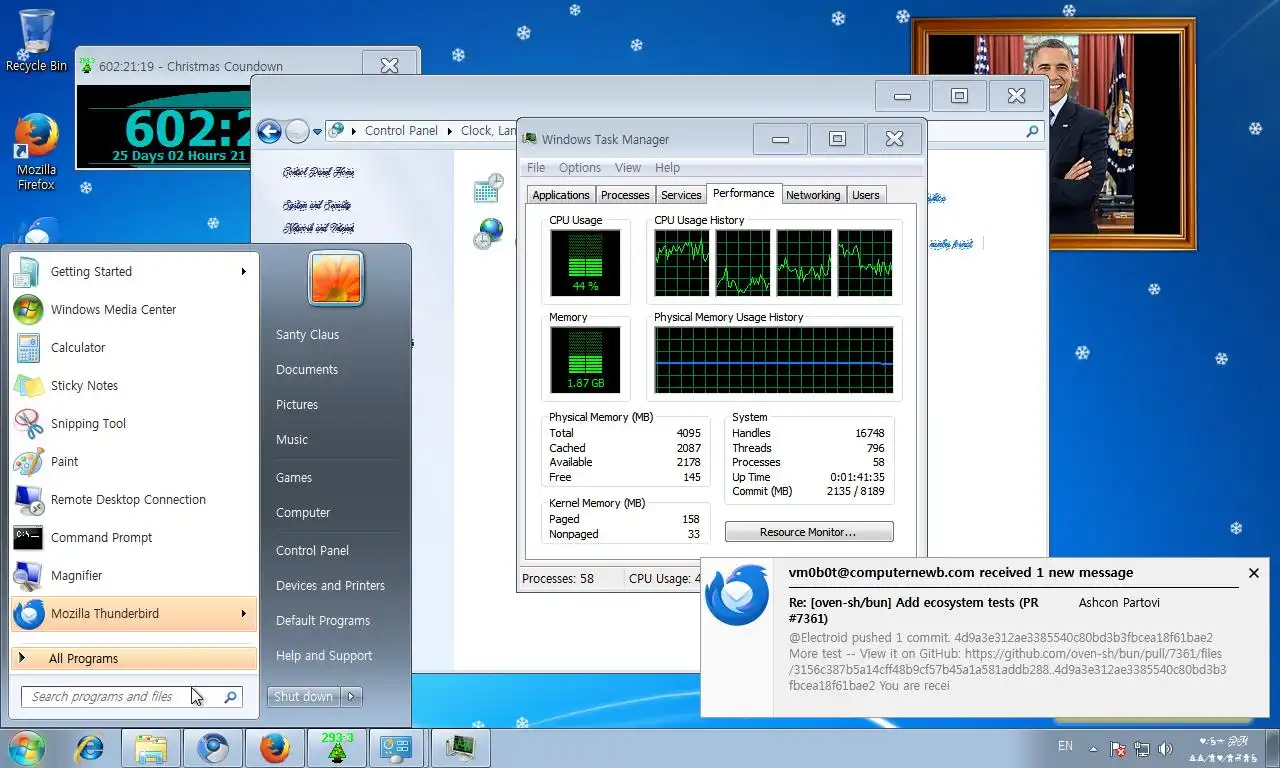Open the network tray icon
Viewport: 1280px width, 768px height.
(x=1141, y=748)
